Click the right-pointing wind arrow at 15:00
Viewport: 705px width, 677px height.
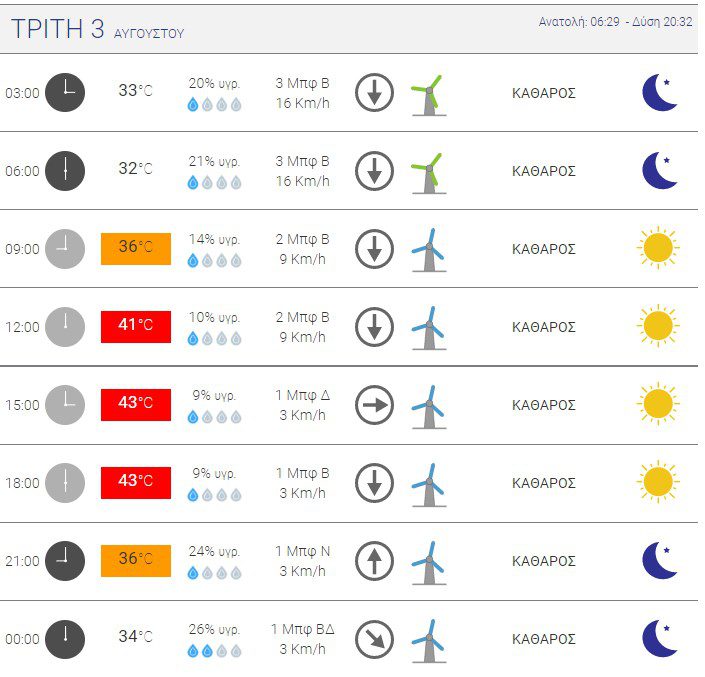[x=374, y=405]
